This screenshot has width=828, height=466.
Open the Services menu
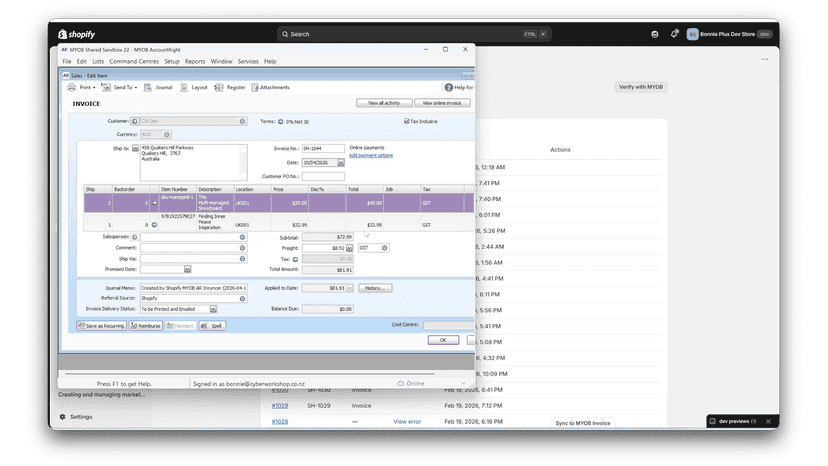(x=248, y=61)
